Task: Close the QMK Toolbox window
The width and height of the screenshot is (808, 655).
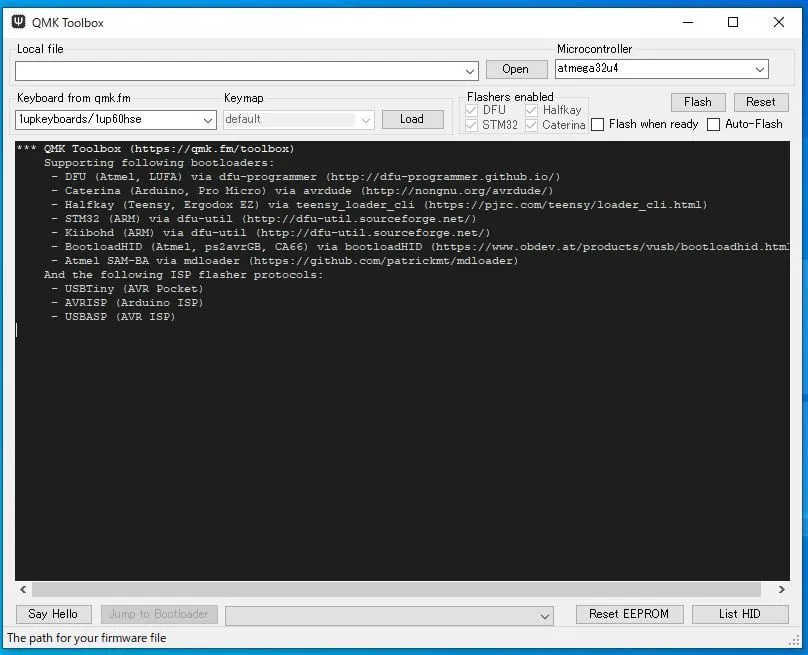Action: pyautogui.click(x=779, y=22)
